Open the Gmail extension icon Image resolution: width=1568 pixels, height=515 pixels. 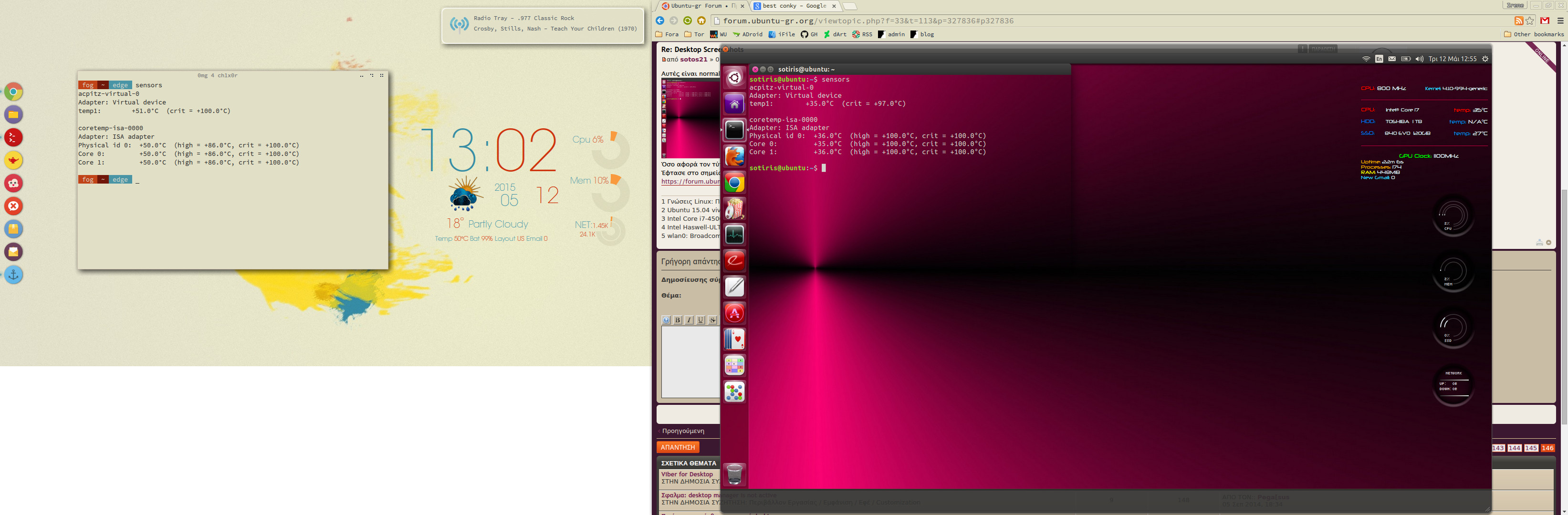coord(1545,21)
